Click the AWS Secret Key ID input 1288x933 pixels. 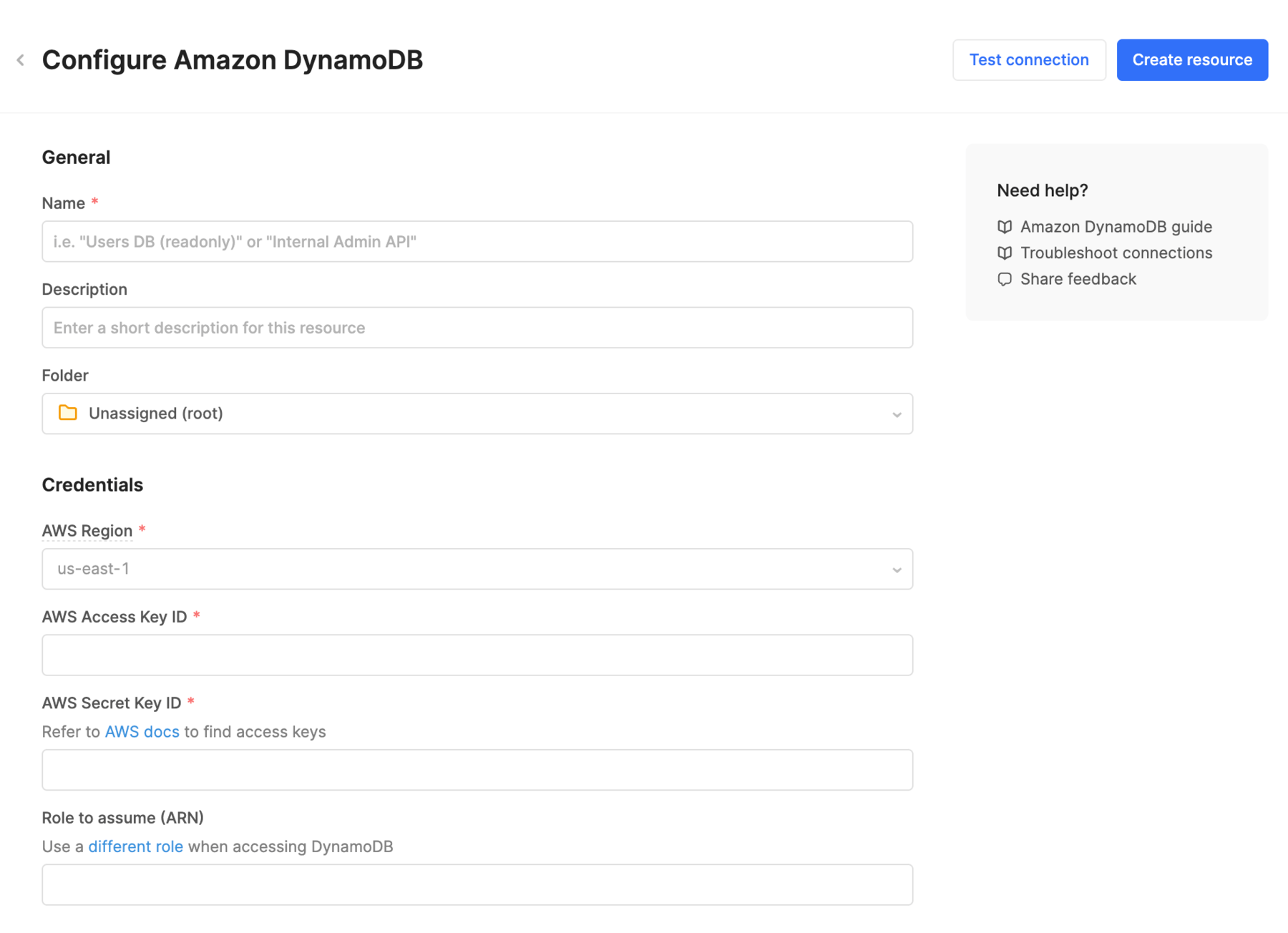pyautogui.click(x=477, y=770)
